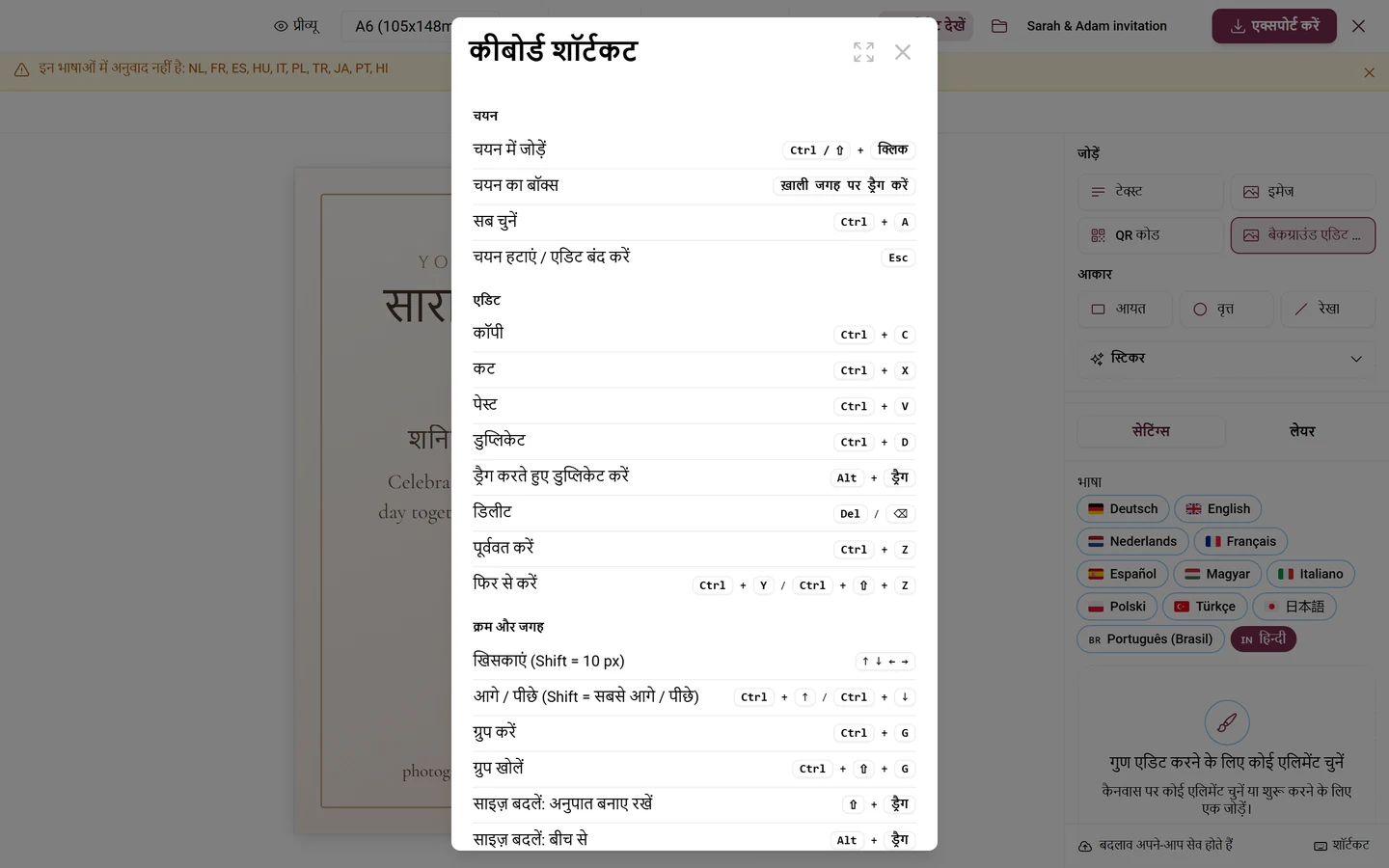Select the हिन्दी language chip

(x=1264, y=640)
